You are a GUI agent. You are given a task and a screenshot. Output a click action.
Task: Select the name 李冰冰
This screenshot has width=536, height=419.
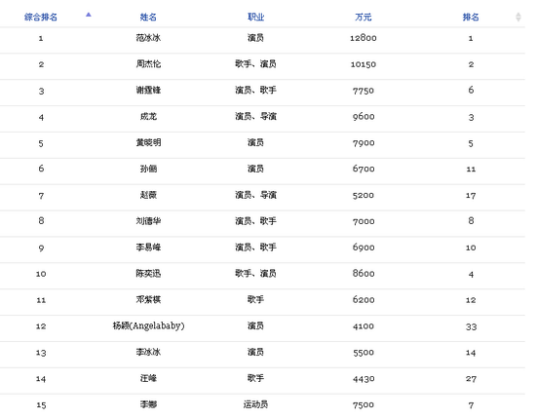point(148,352)
